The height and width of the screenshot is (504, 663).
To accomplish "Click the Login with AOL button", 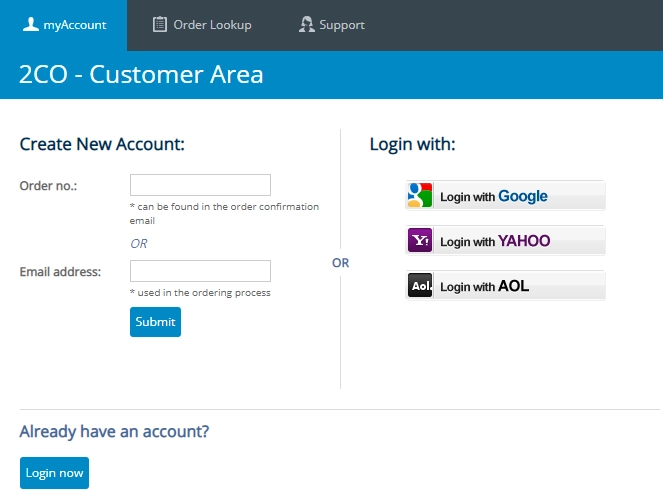I will coord(505,285).
